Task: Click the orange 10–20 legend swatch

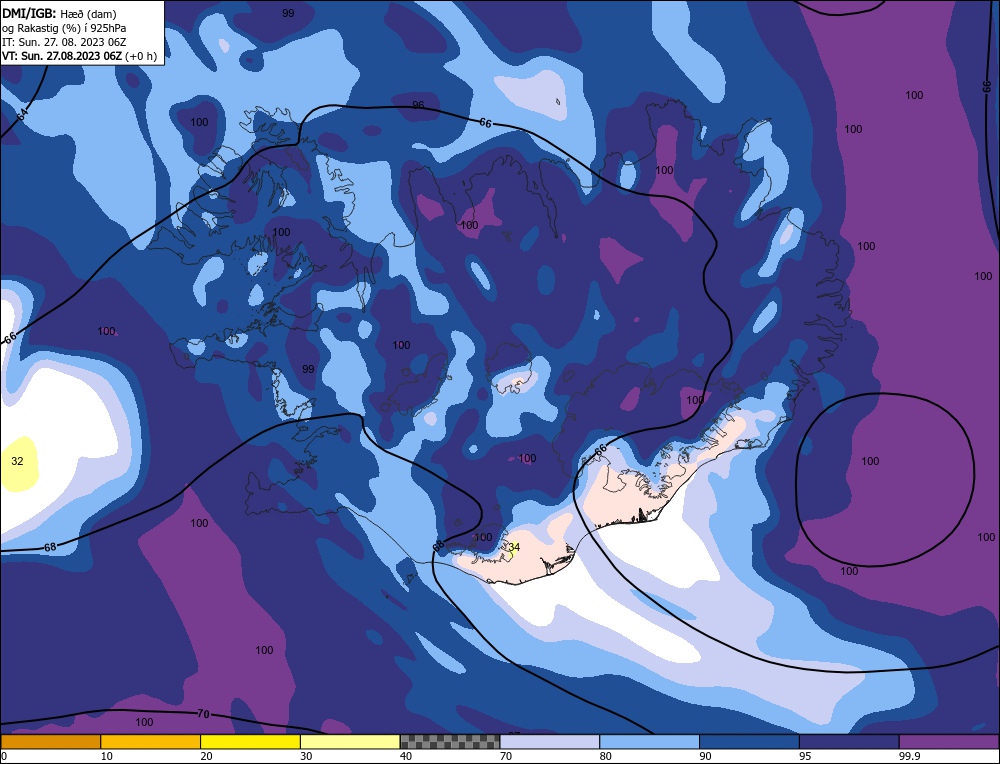Action: tap(151, 742)
